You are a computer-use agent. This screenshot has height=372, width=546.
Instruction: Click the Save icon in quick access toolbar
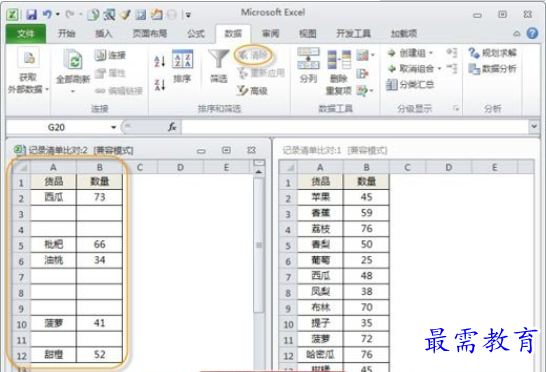tap(32, 14)
